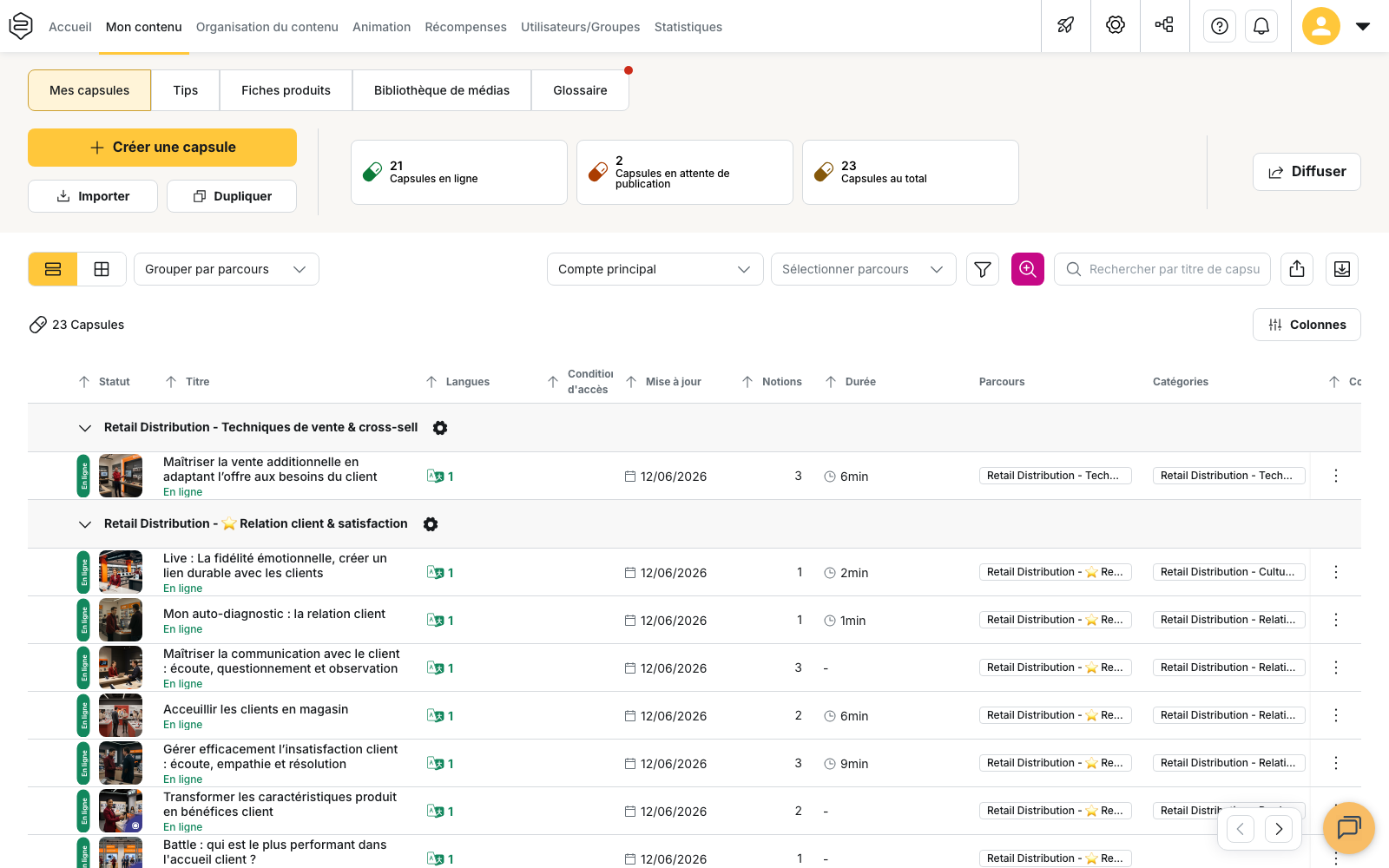Click the Importer button
The height and width of the screenshot is (868, 1389).
93,196
